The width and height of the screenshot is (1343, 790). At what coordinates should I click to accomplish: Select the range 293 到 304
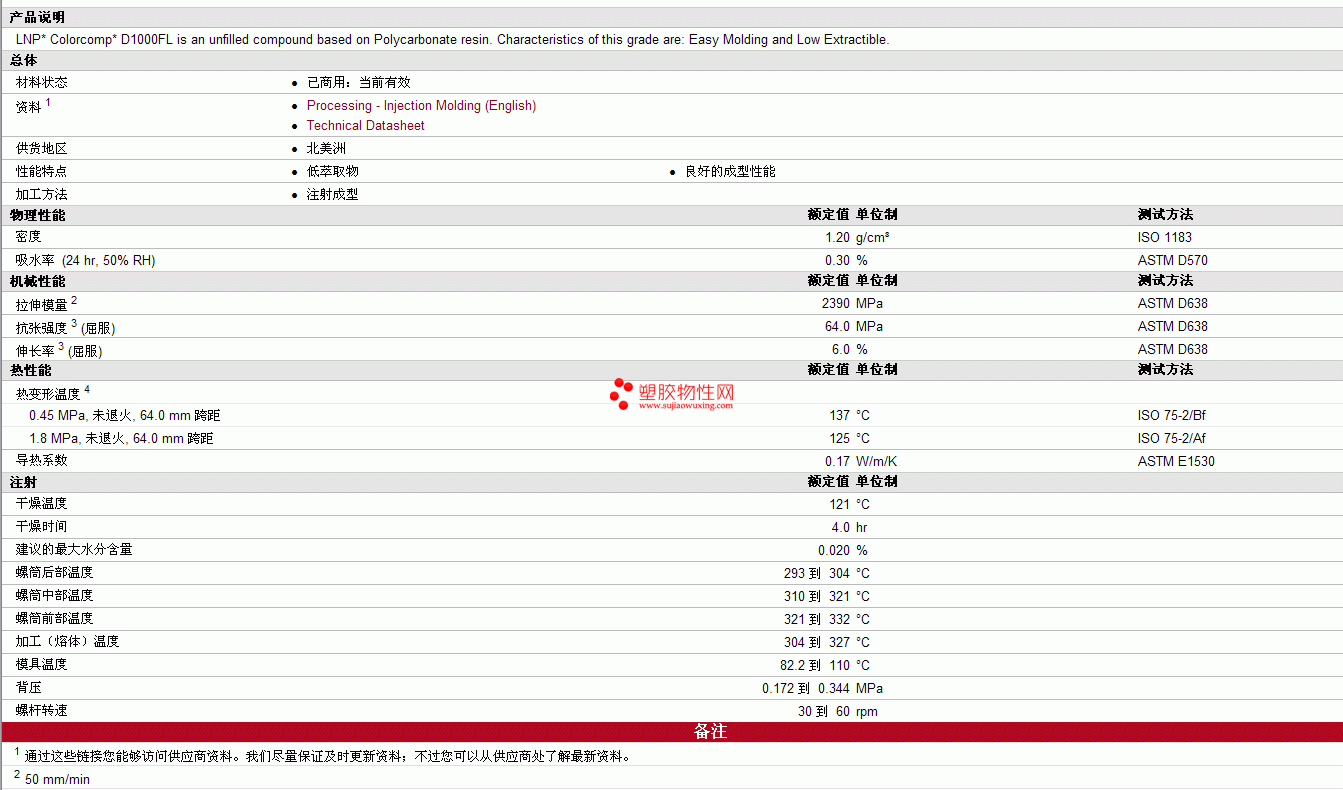(x=817, y=574)
